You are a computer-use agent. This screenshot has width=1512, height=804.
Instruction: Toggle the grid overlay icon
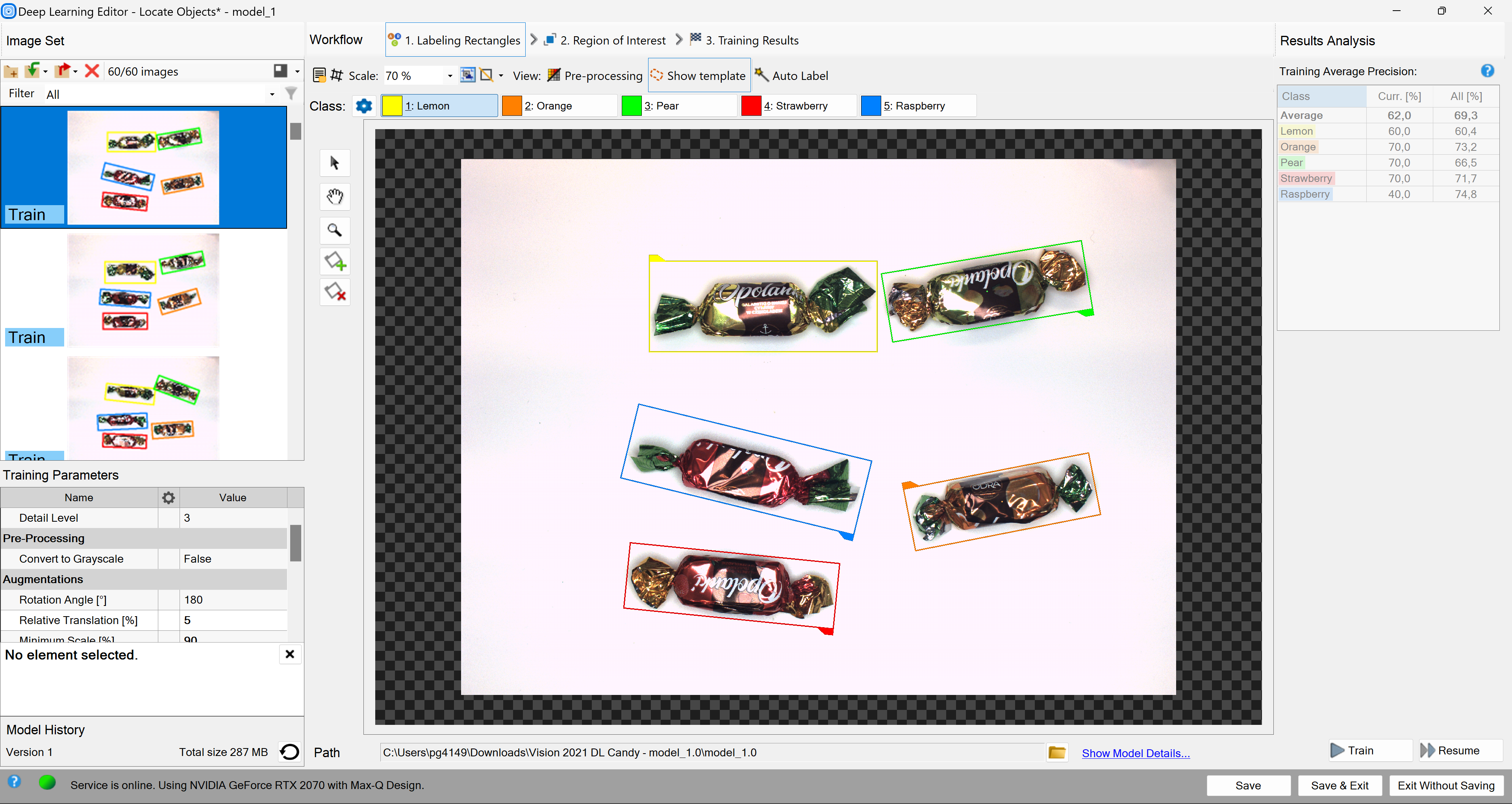tap(337, 75)
